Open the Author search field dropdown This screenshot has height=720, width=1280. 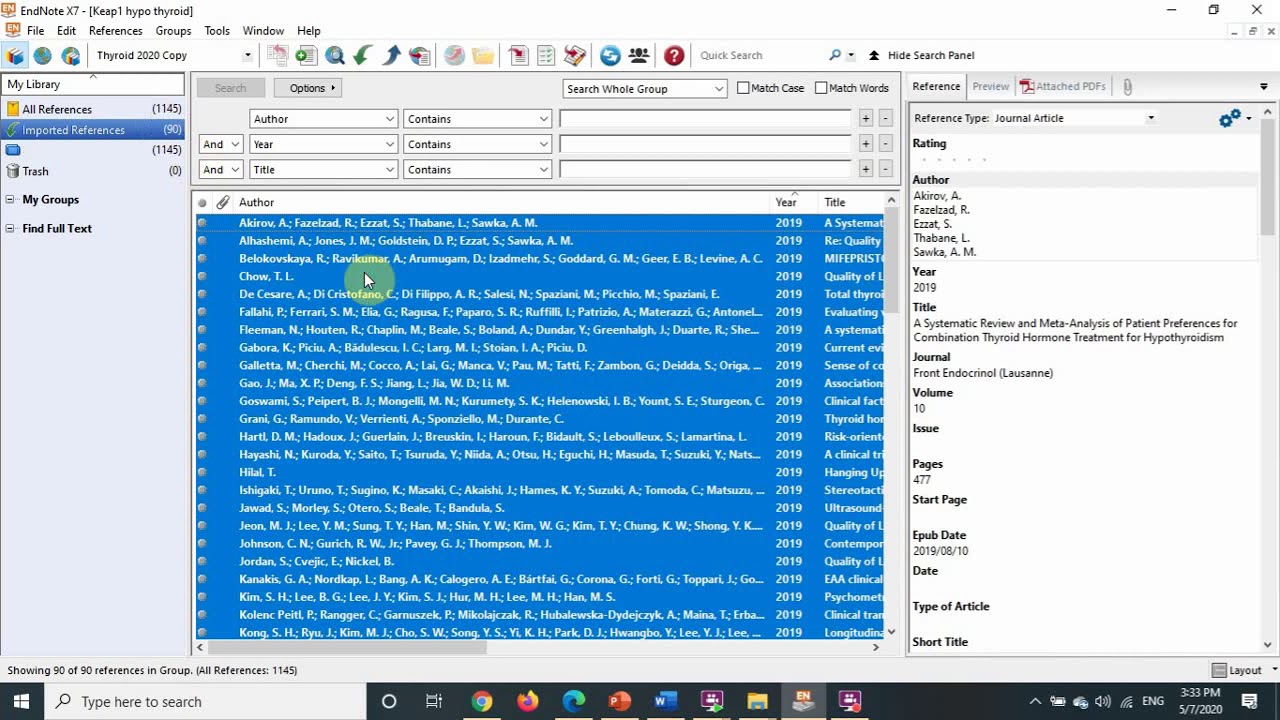[323, 119]
